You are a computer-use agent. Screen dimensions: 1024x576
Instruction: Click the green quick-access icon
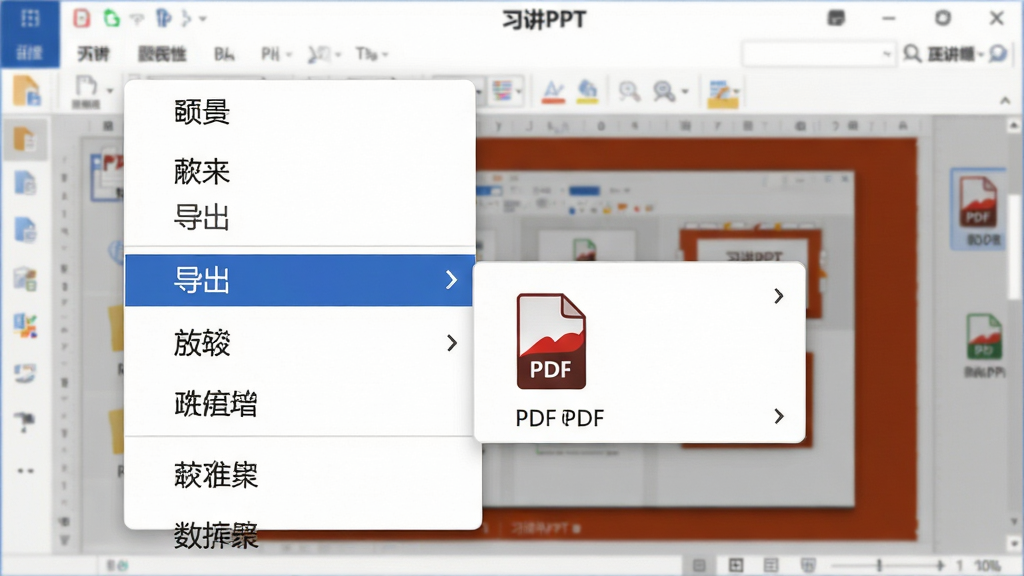112,18
